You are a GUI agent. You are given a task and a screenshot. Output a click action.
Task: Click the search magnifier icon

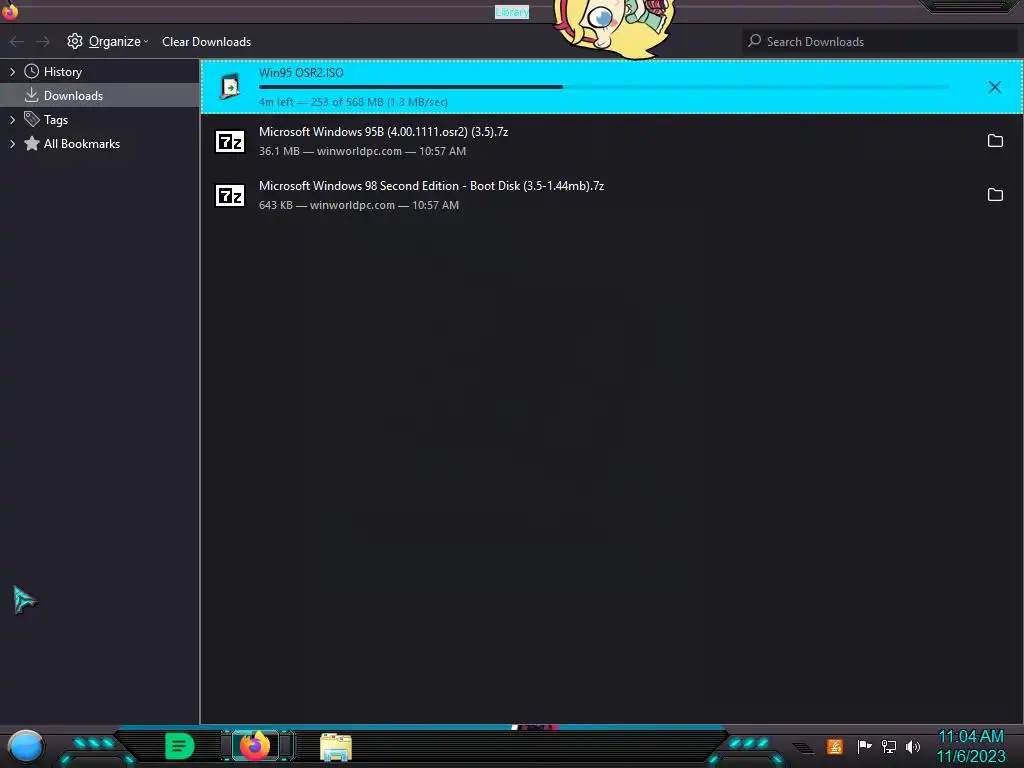[x=754, y=41]
